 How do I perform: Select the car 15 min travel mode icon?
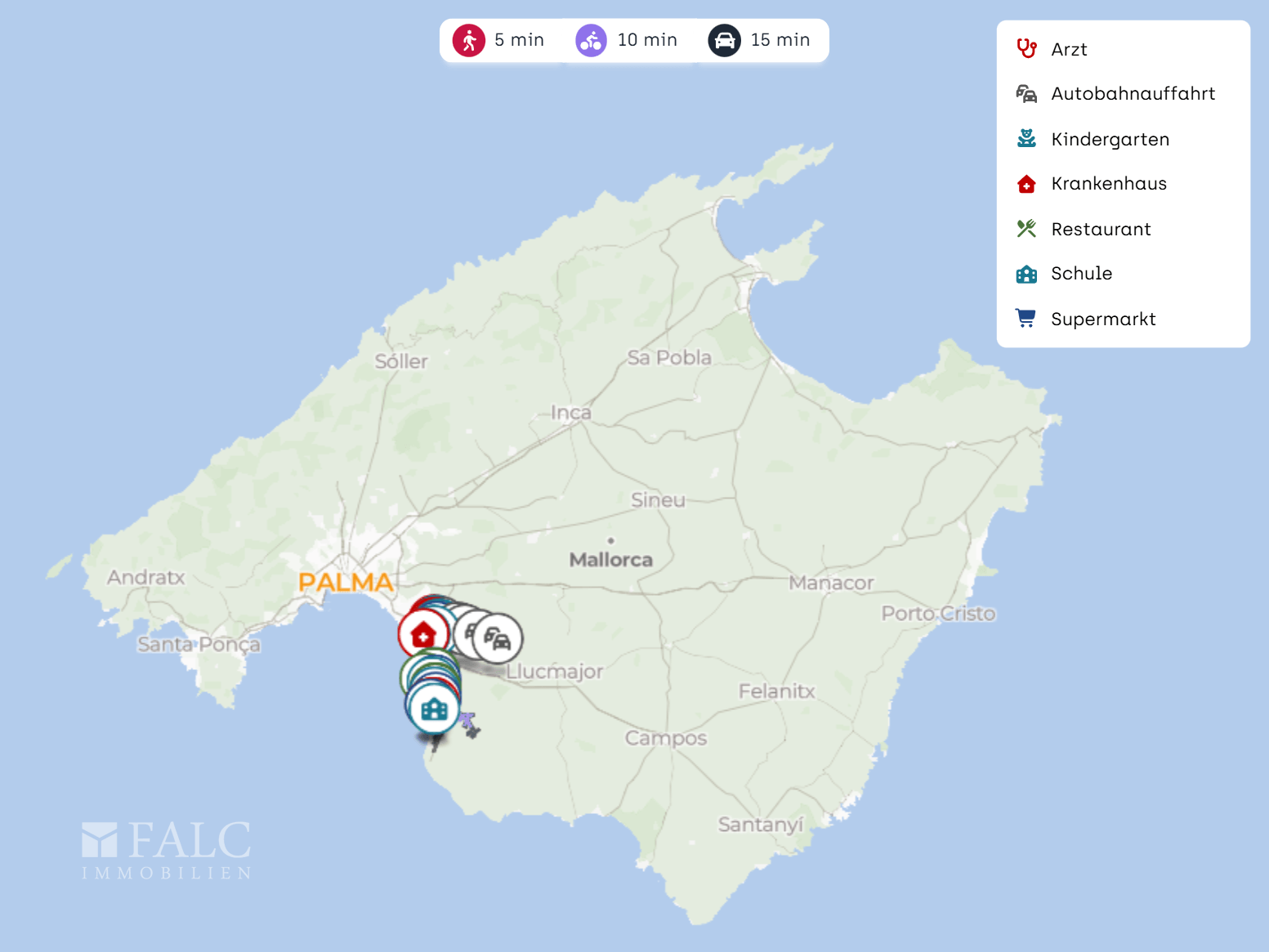pos(723,39)
